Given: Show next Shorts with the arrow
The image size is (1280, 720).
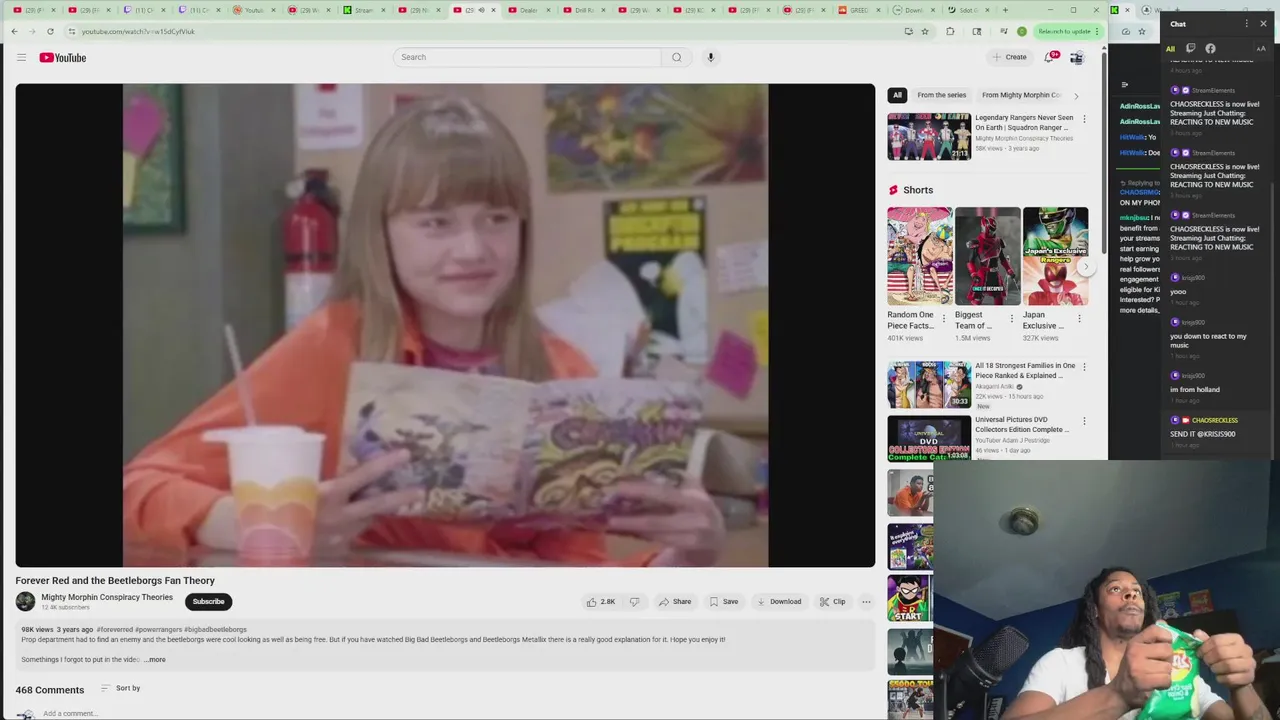Looking at the screenshot, I should pos(1085,267).
